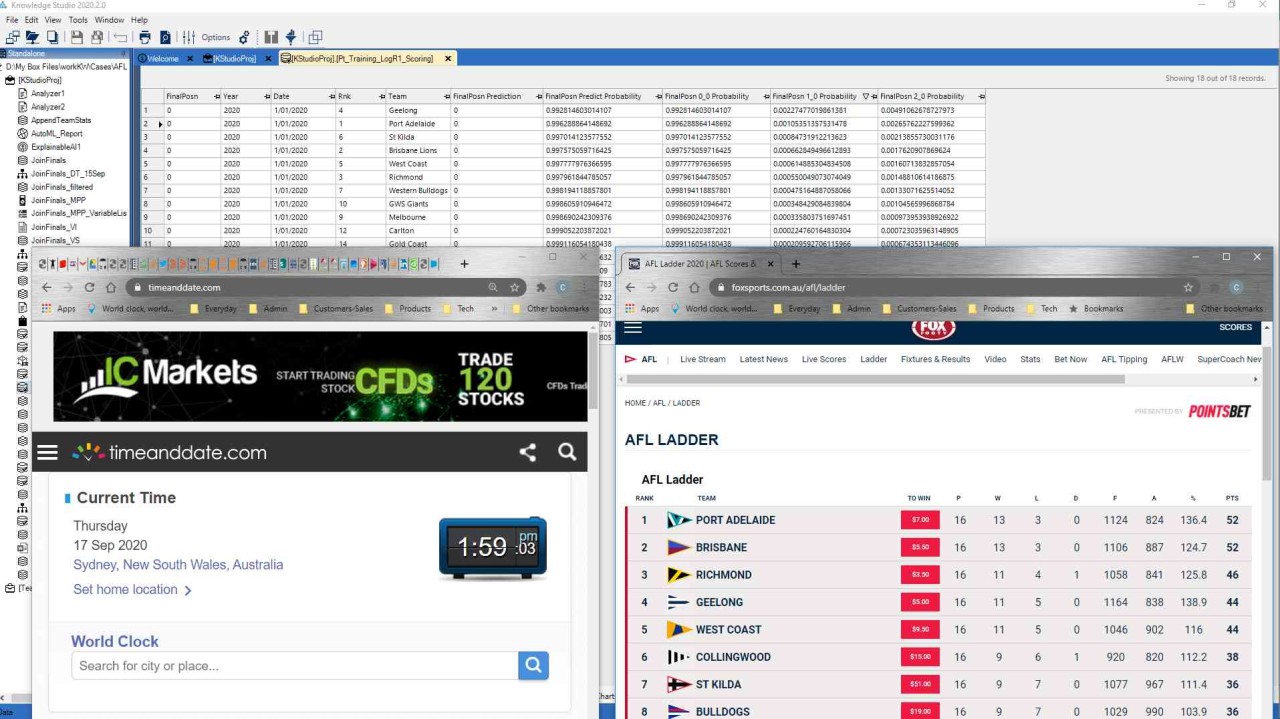Click the blue search button under World Clock
The width and height of the screenshot is (1280, 719).
tap(533, 665)
